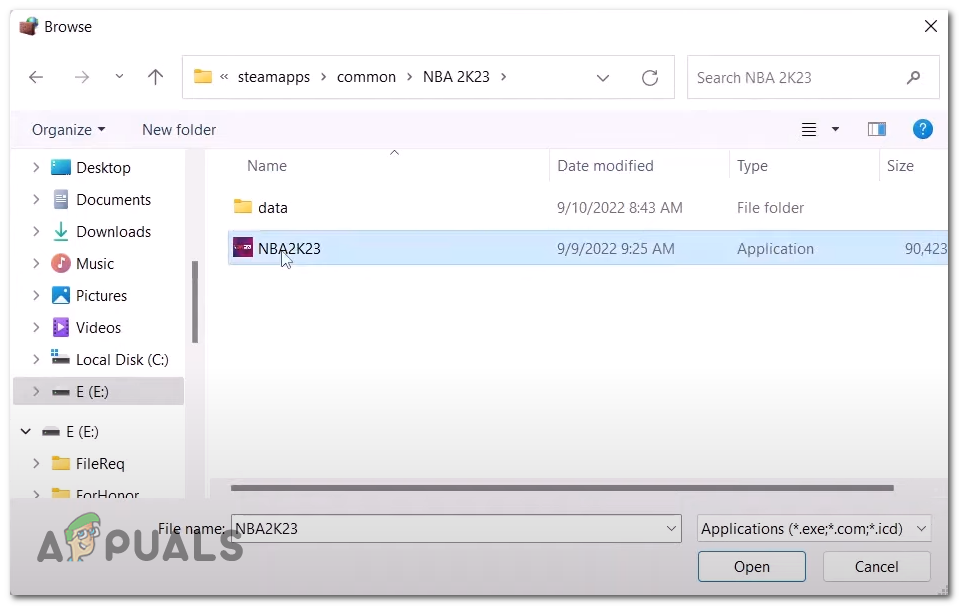Expand the Videos tree node
The height and width of the screenshot is (606, 959).
[35, 327]
